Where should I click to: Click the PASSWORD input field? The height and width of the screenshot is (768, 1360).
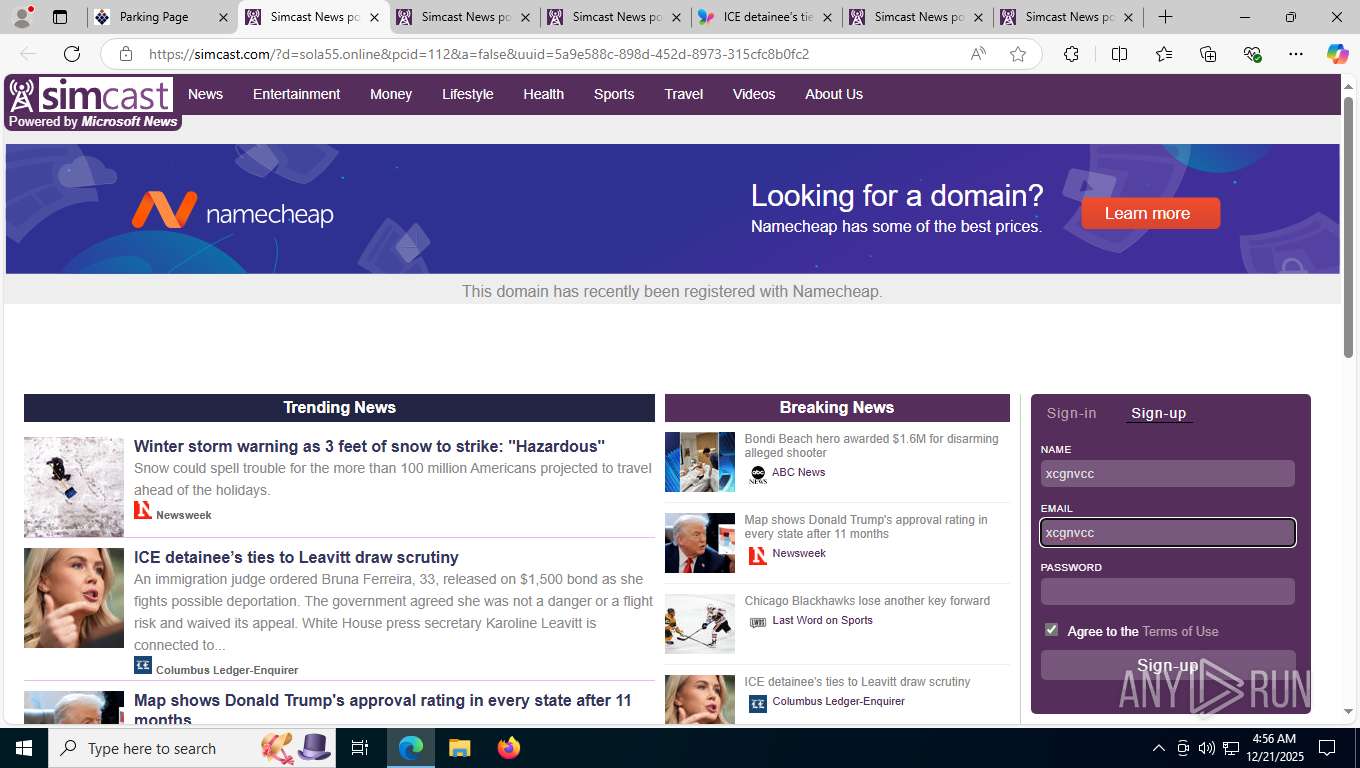coord(1168,591)
